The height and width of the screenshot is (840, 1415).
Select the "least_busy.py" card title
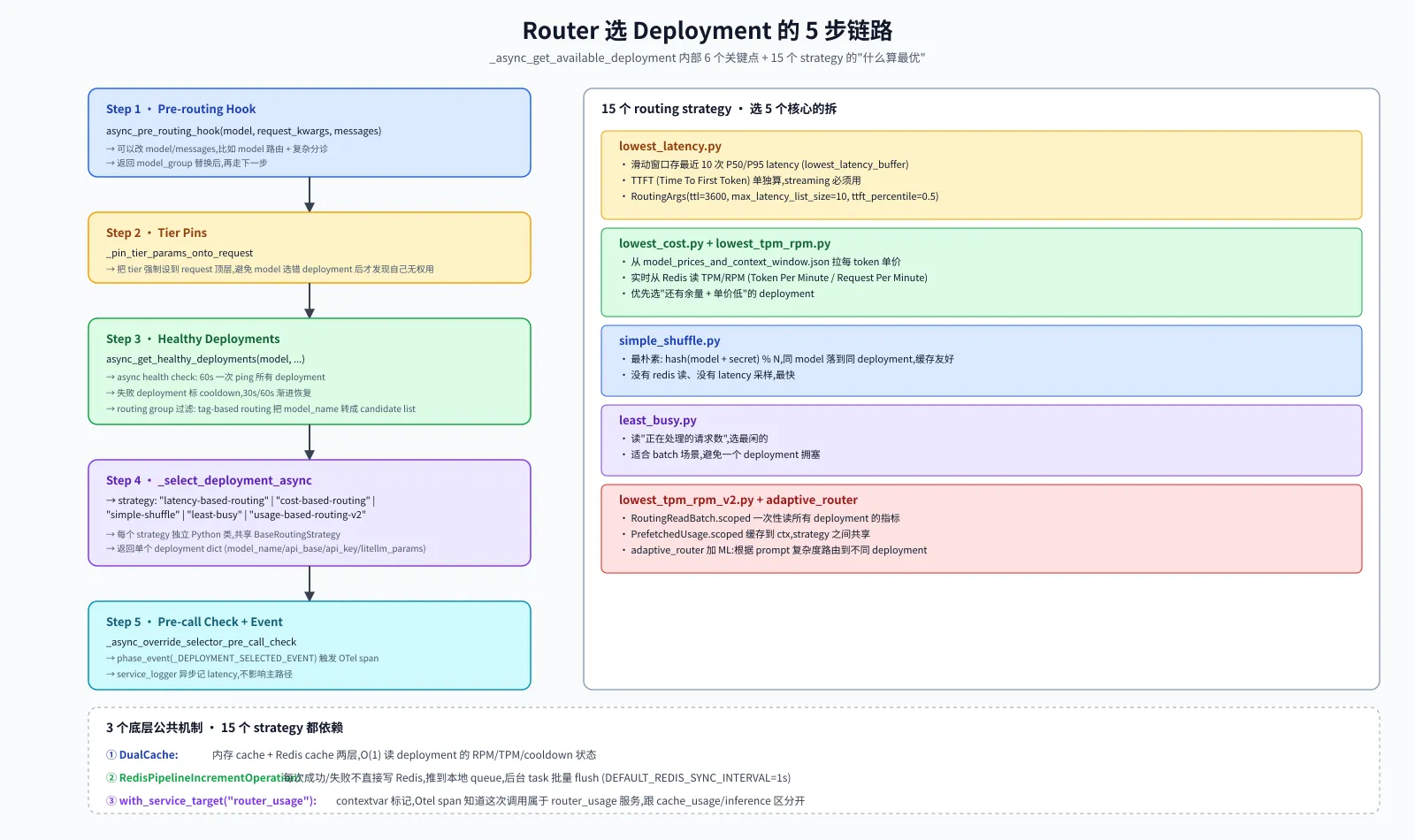point(658,421)
